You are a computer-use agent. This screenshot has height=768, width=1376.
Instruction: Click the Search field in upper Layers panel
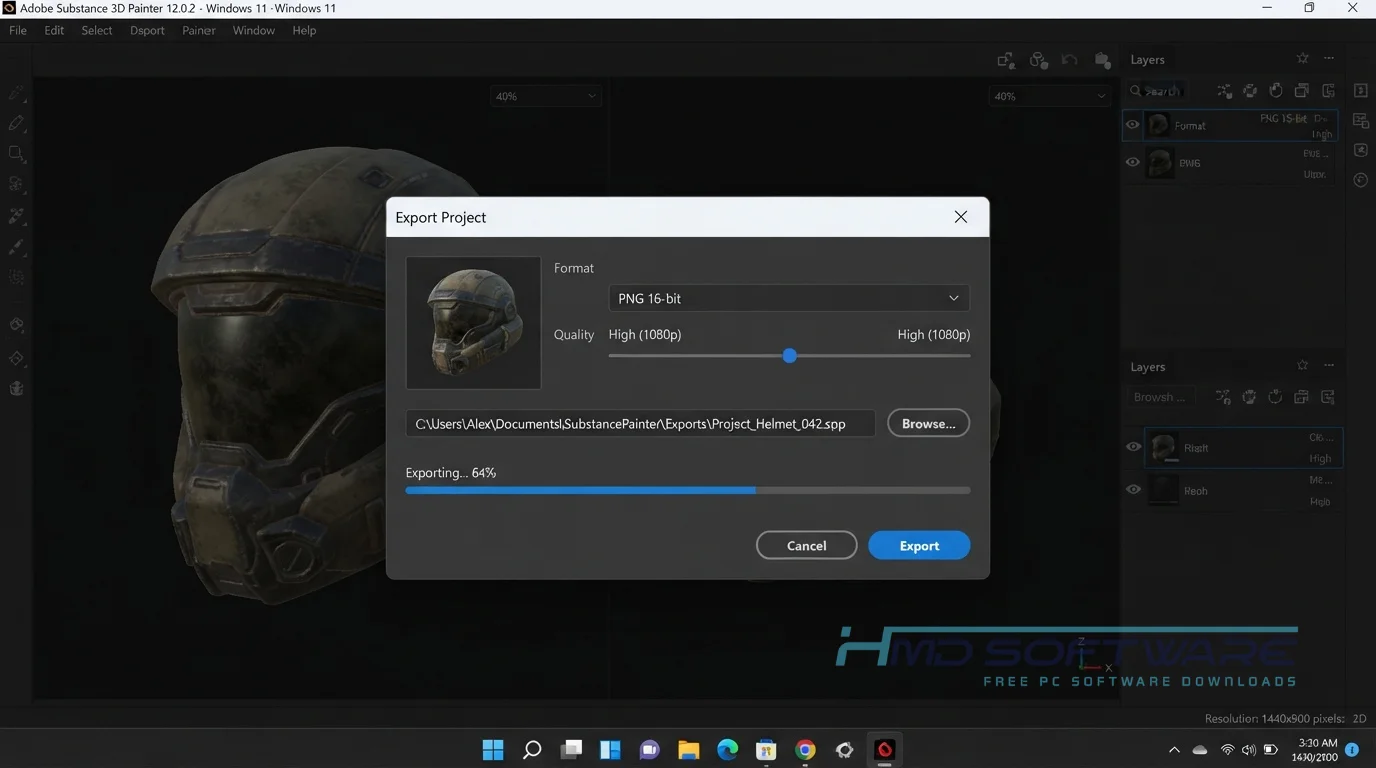click(x=1158, y=91)
